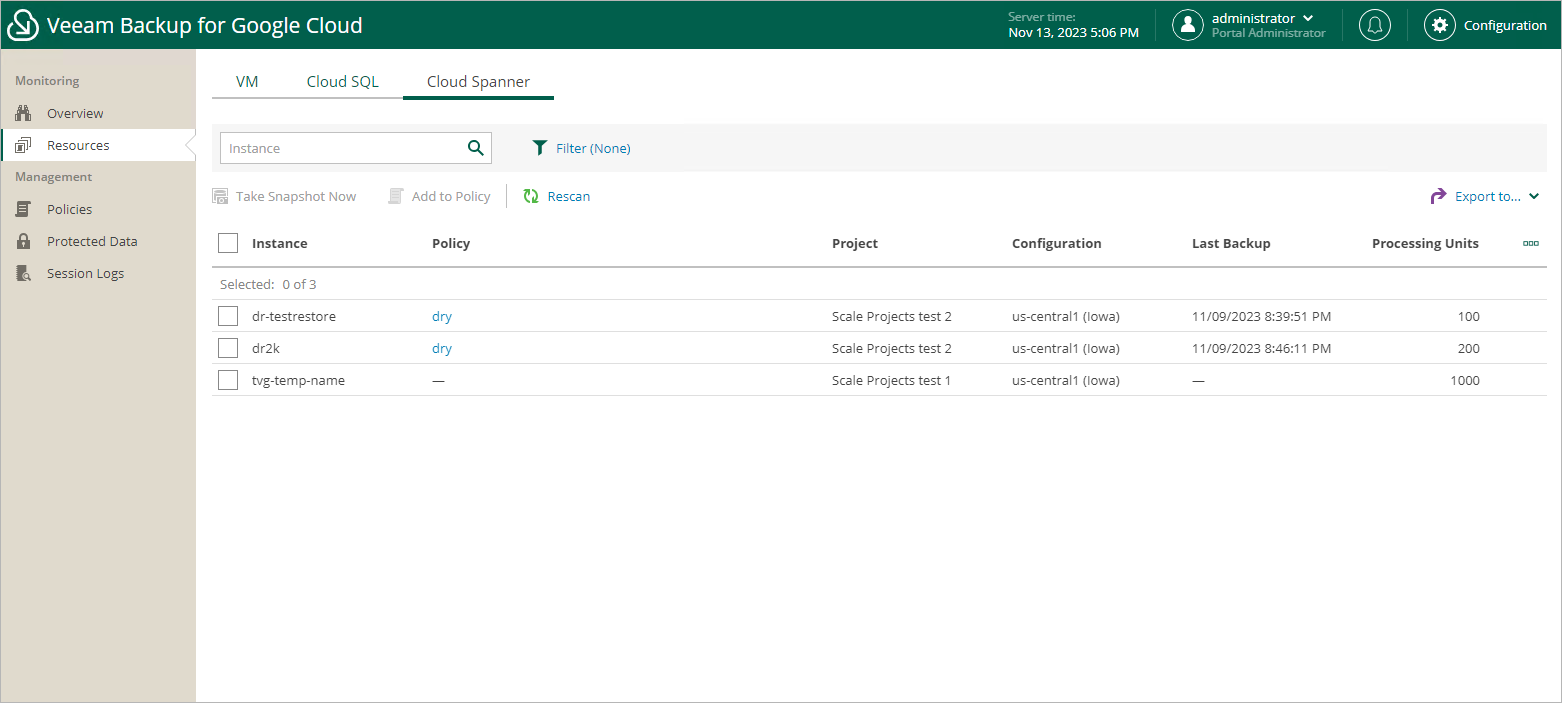Click the Take Snapshot Now icon
Image resolution: width=1562 pixels, height=703 pixels.
click(220, 196)
